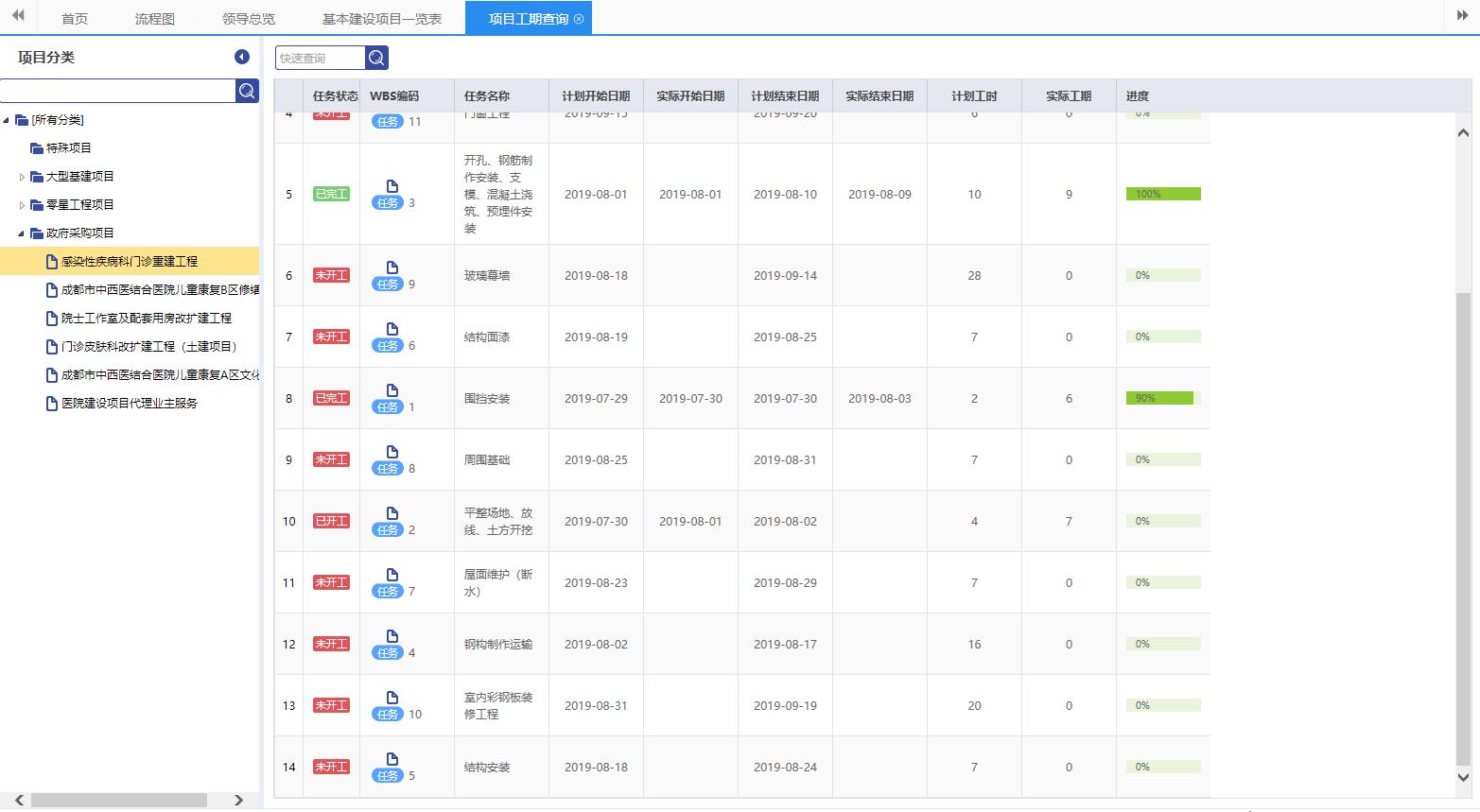
Task: Click the project category search icon
Action: pos(247,91)
